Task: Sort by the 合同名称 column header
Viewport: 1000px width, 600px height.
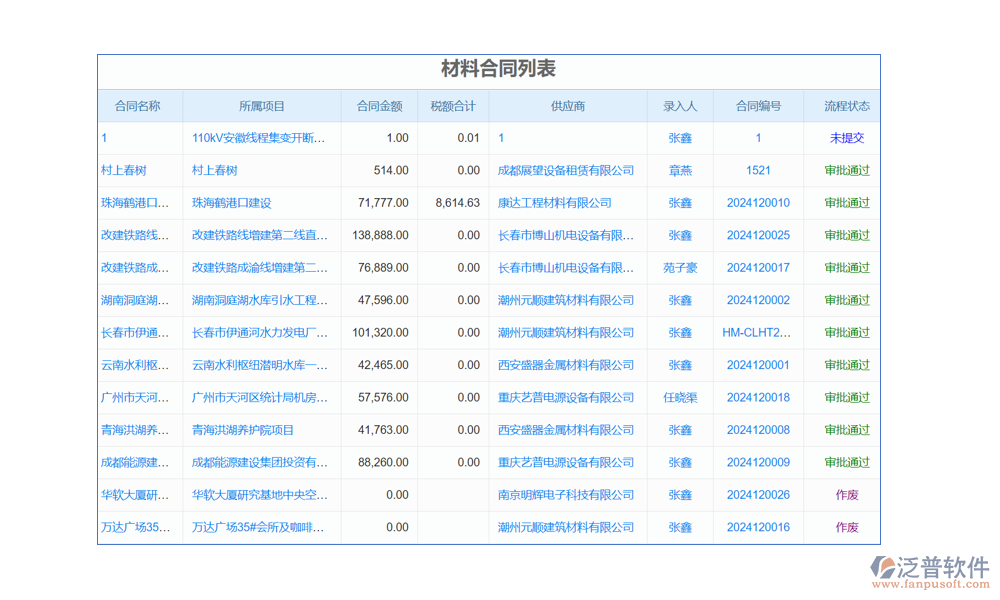Action: (x=138, y=106)
